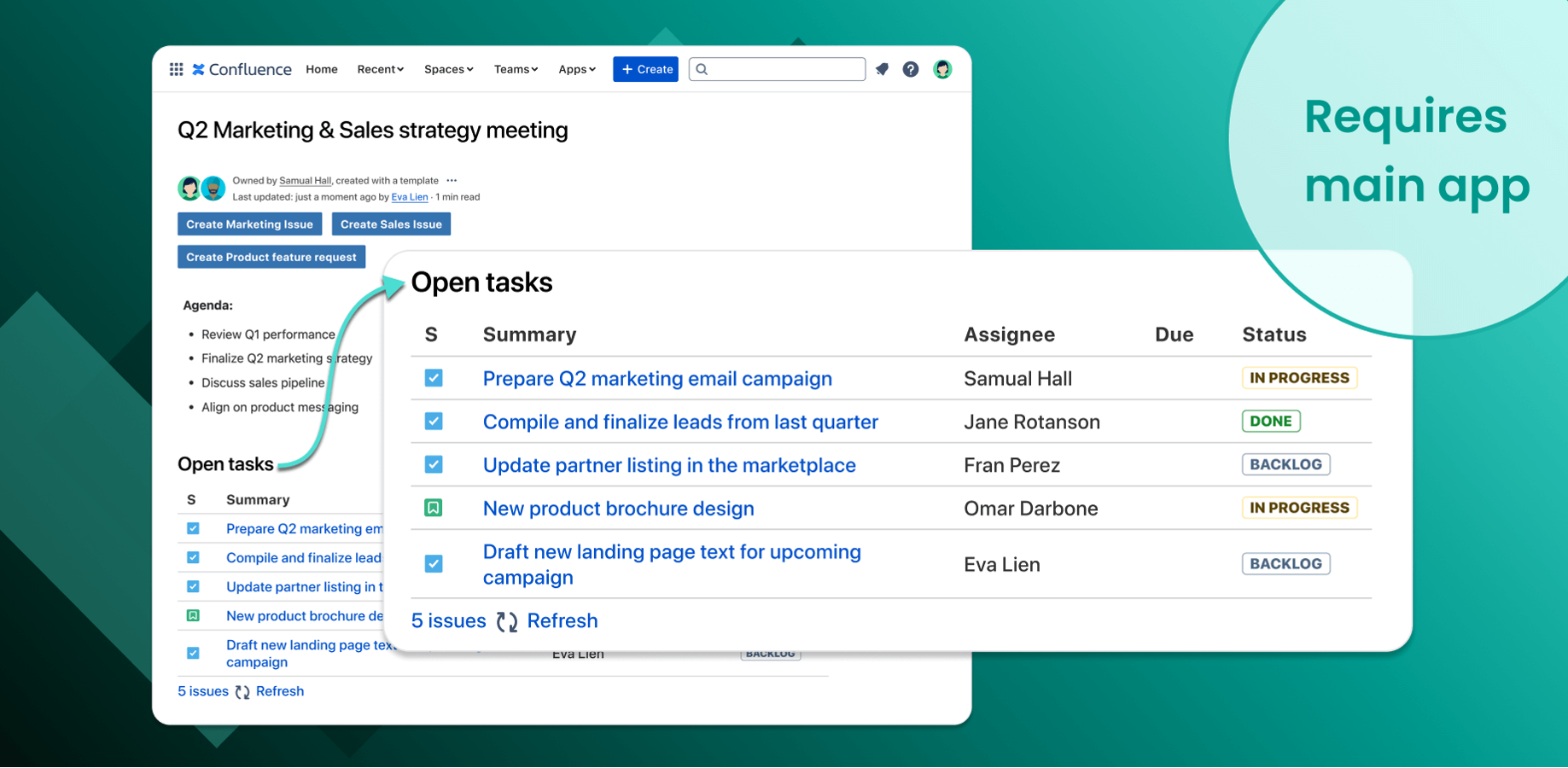Click task icon for Compile and finalize leads
Image resolution: width=1568 pixels, height=768 pixels.
[x=434, y=422]
